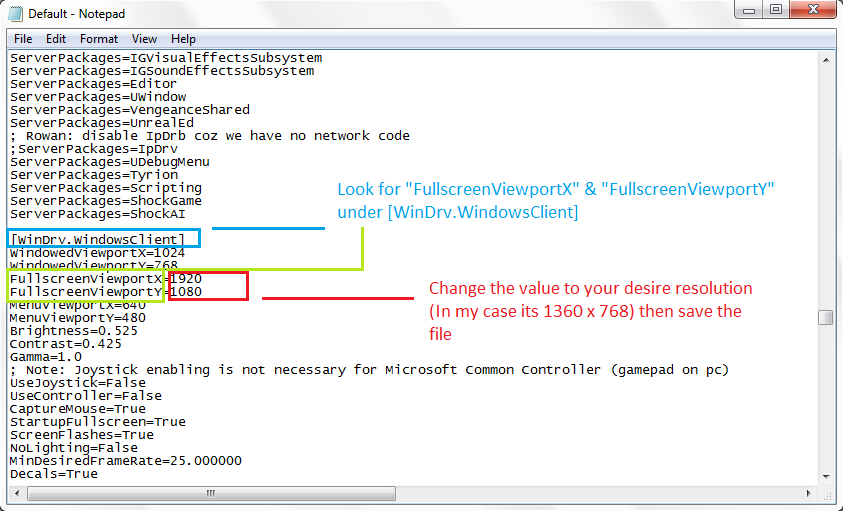Screen dimensions: 843x511
Task: Click the Rowan disable IpDrb comment line
Action: click(x=210, y=136)
